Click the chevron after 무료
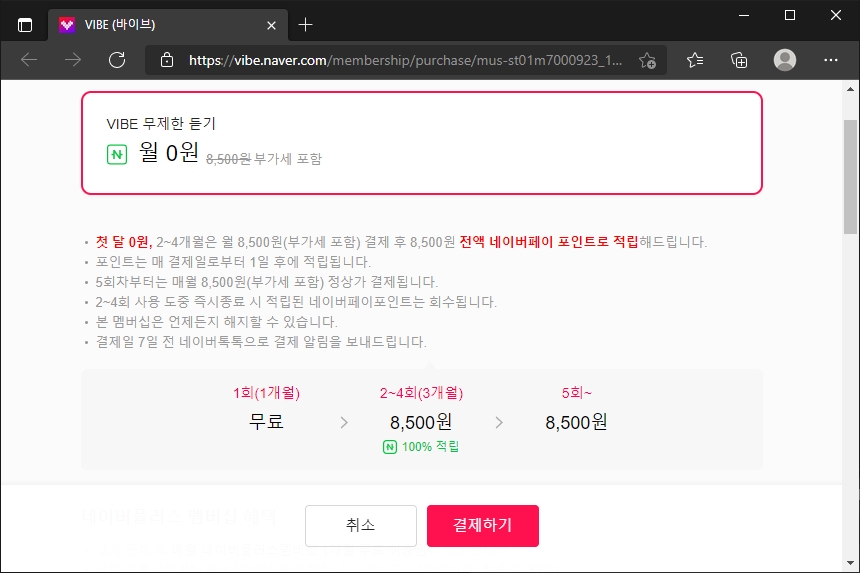This screenshot has height=573, width=860. pyautogui.click(x=344, y=422)
